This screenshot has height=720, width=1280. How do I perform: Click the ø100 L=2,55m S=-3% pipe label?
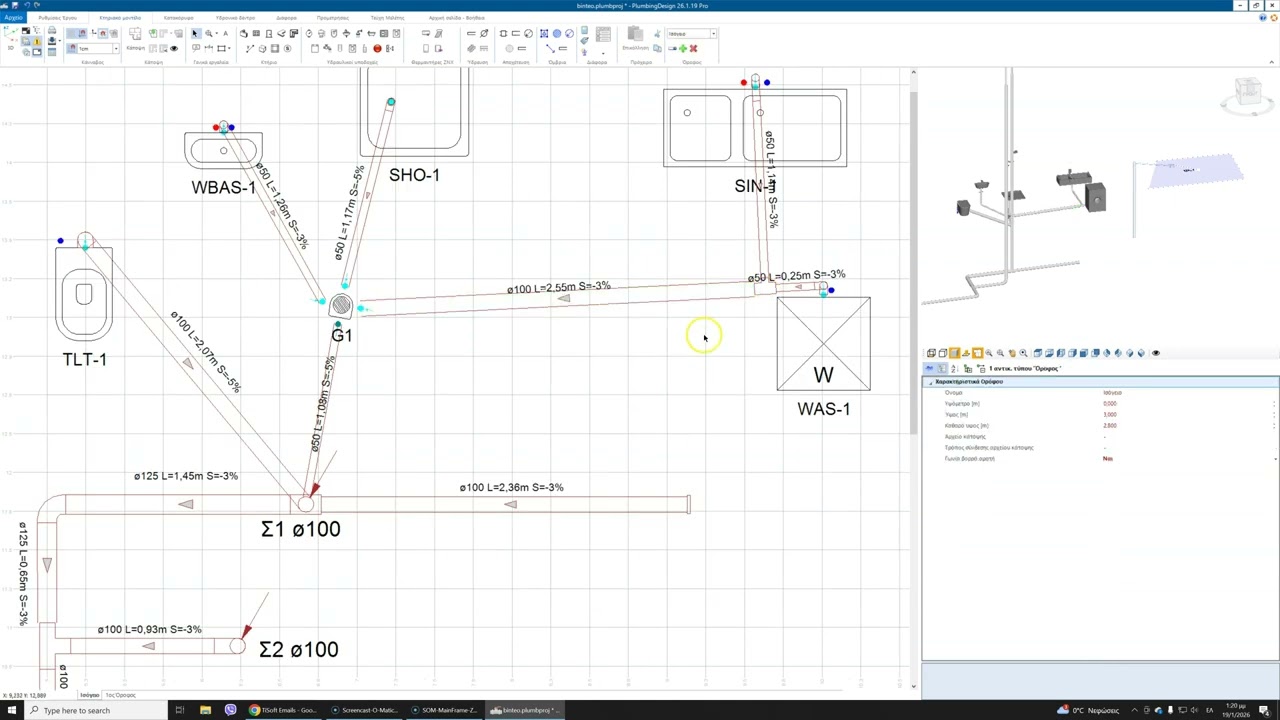558,287
